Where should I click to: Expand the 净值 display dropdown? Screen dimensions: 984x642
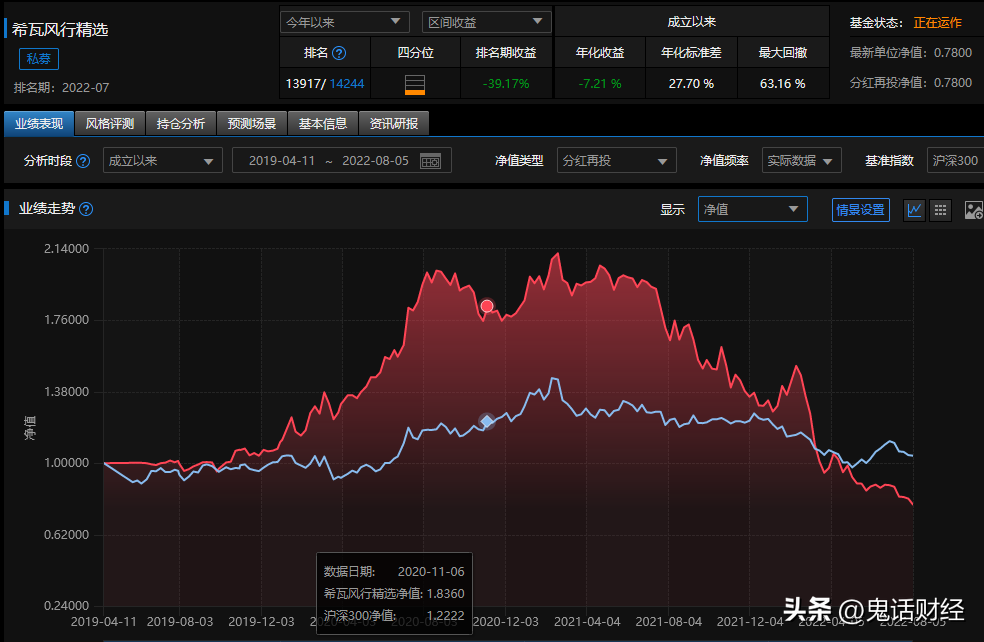click(x=752, y=210)
